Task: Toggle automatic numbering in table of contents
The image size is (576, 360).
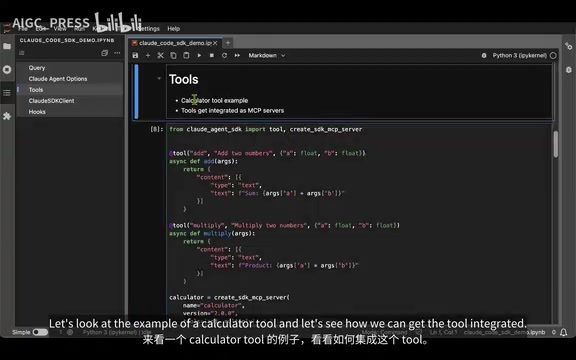Action: click(22, 53)
